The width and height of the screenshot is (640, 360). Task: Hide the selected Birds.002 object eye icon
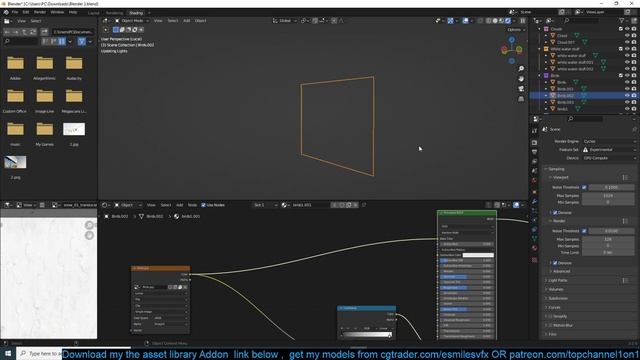click(627, 96)
